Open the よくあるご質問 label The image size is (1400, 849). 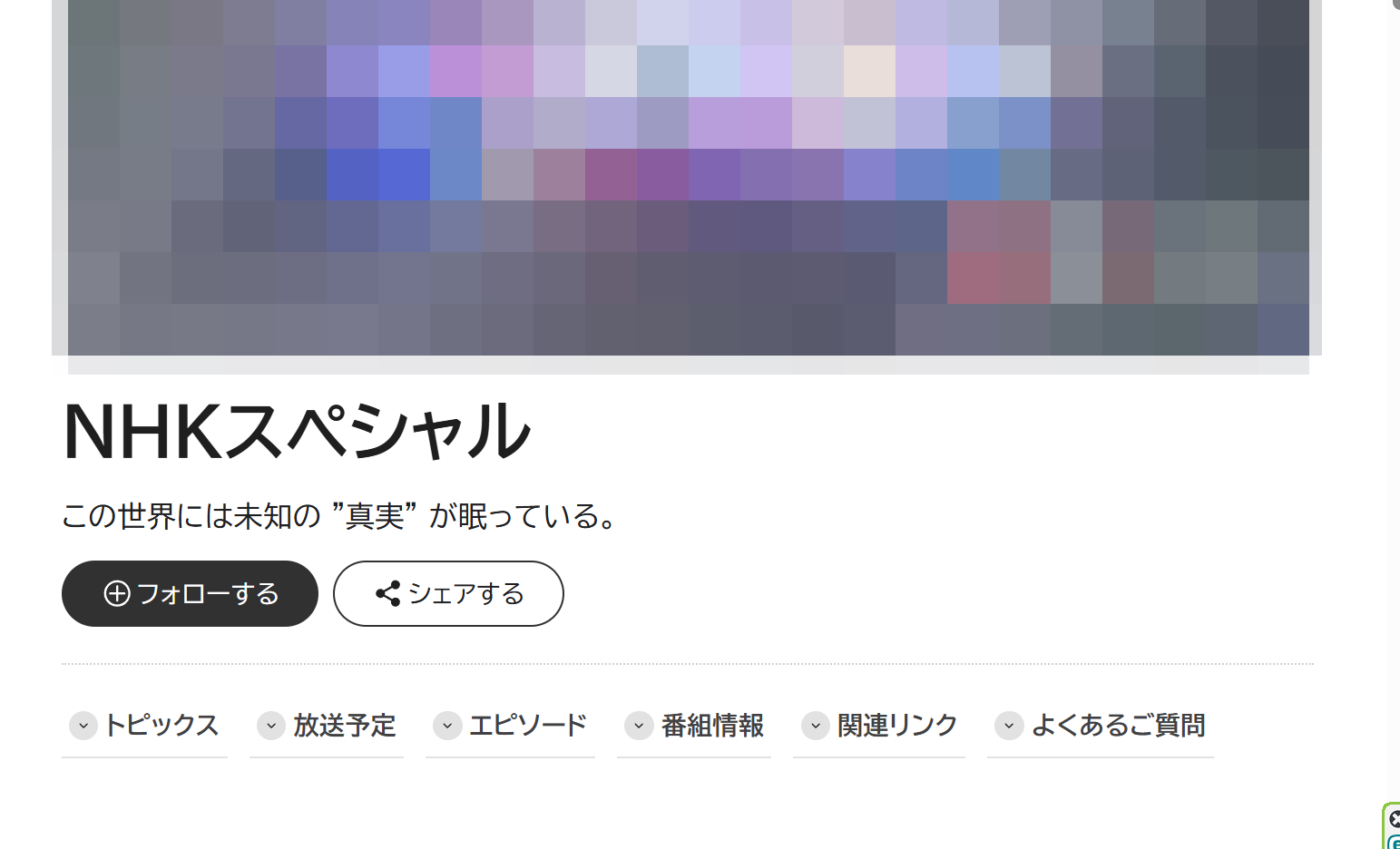coord(1119,726)
